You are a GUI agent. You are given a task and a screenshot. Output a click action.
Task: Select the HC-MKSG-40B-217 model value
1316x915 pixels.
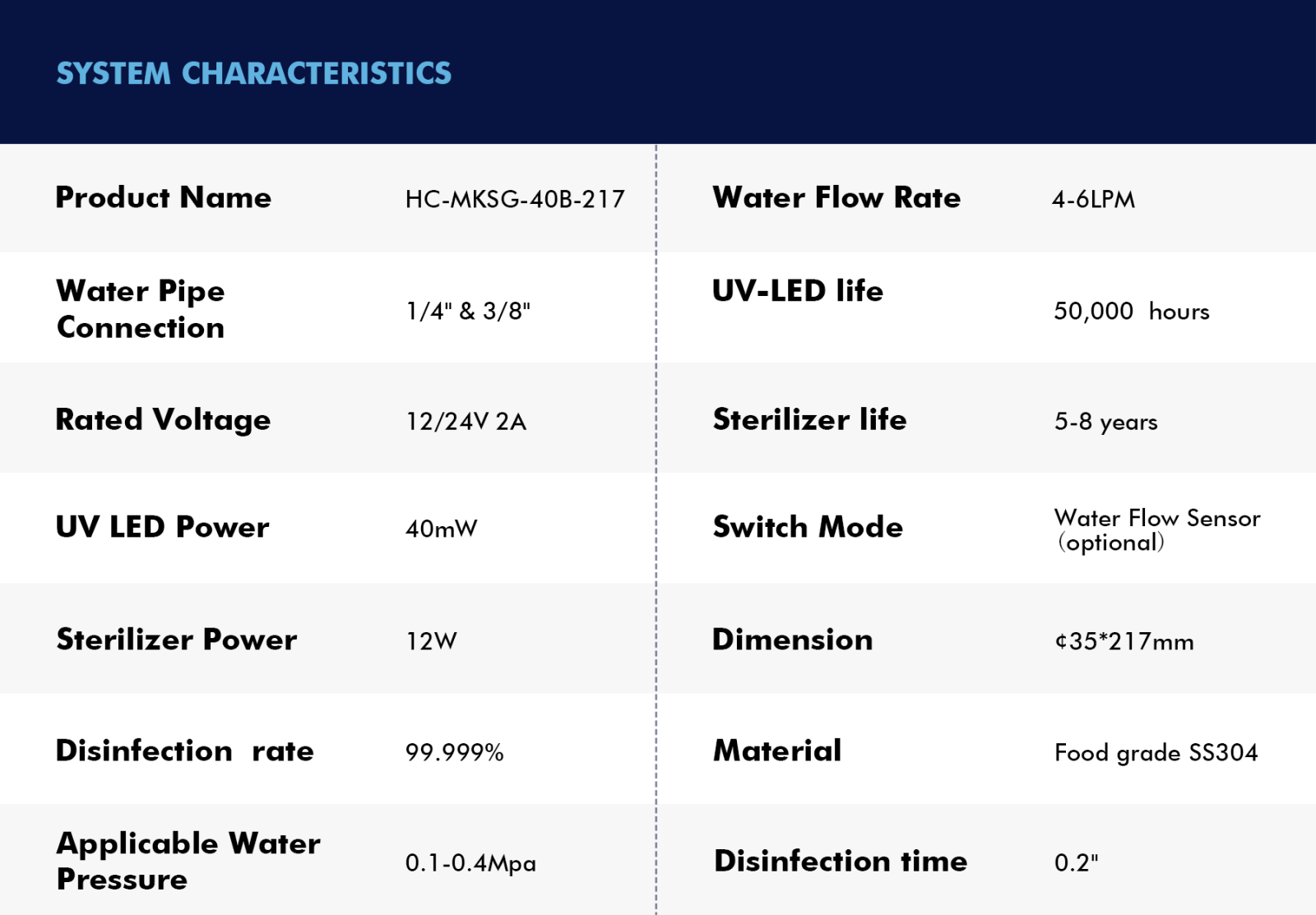coord(515,200)
